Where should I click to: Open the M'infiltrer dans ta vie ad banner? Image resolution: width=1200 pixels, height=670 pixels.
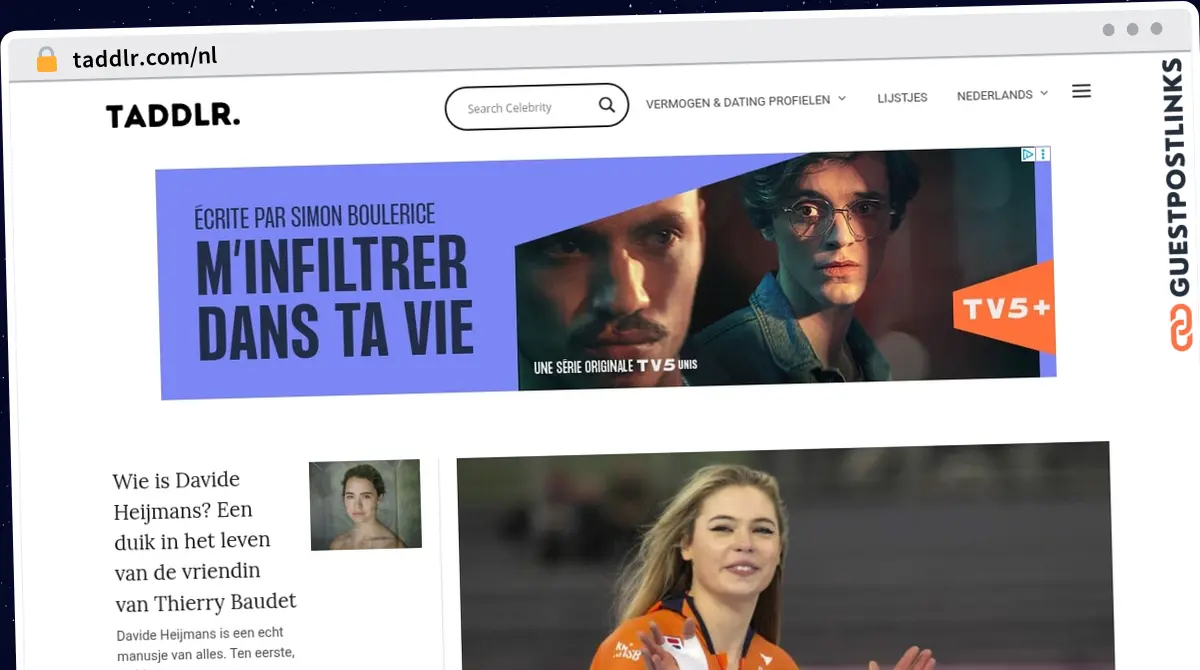(x=607, y=272)
